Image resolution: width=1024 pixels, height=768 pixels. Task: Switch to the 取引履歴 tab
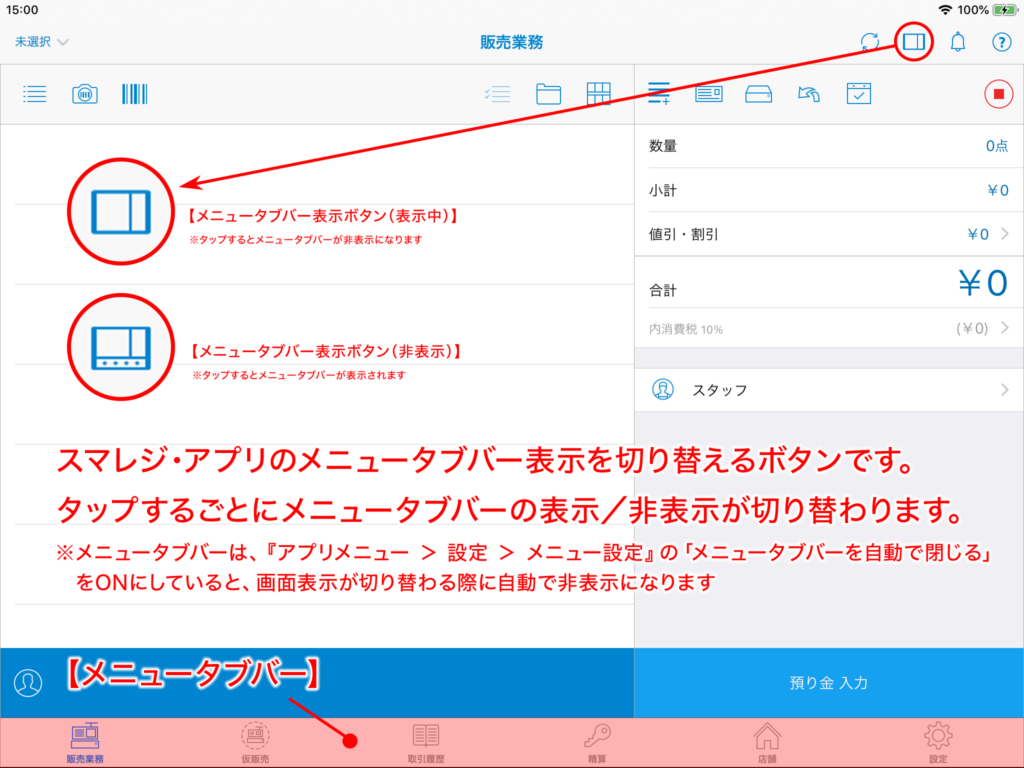[426, 743]
